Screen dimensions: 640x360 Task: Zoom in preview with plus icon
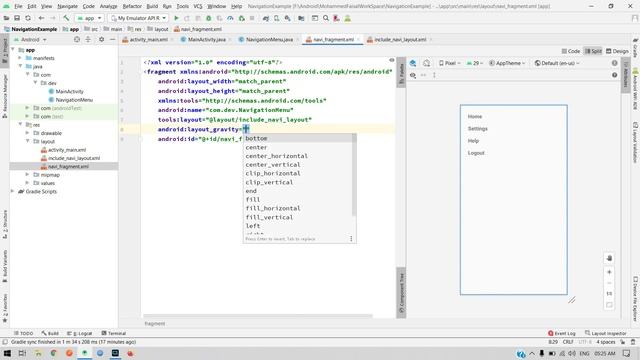[x=609, y=272]
